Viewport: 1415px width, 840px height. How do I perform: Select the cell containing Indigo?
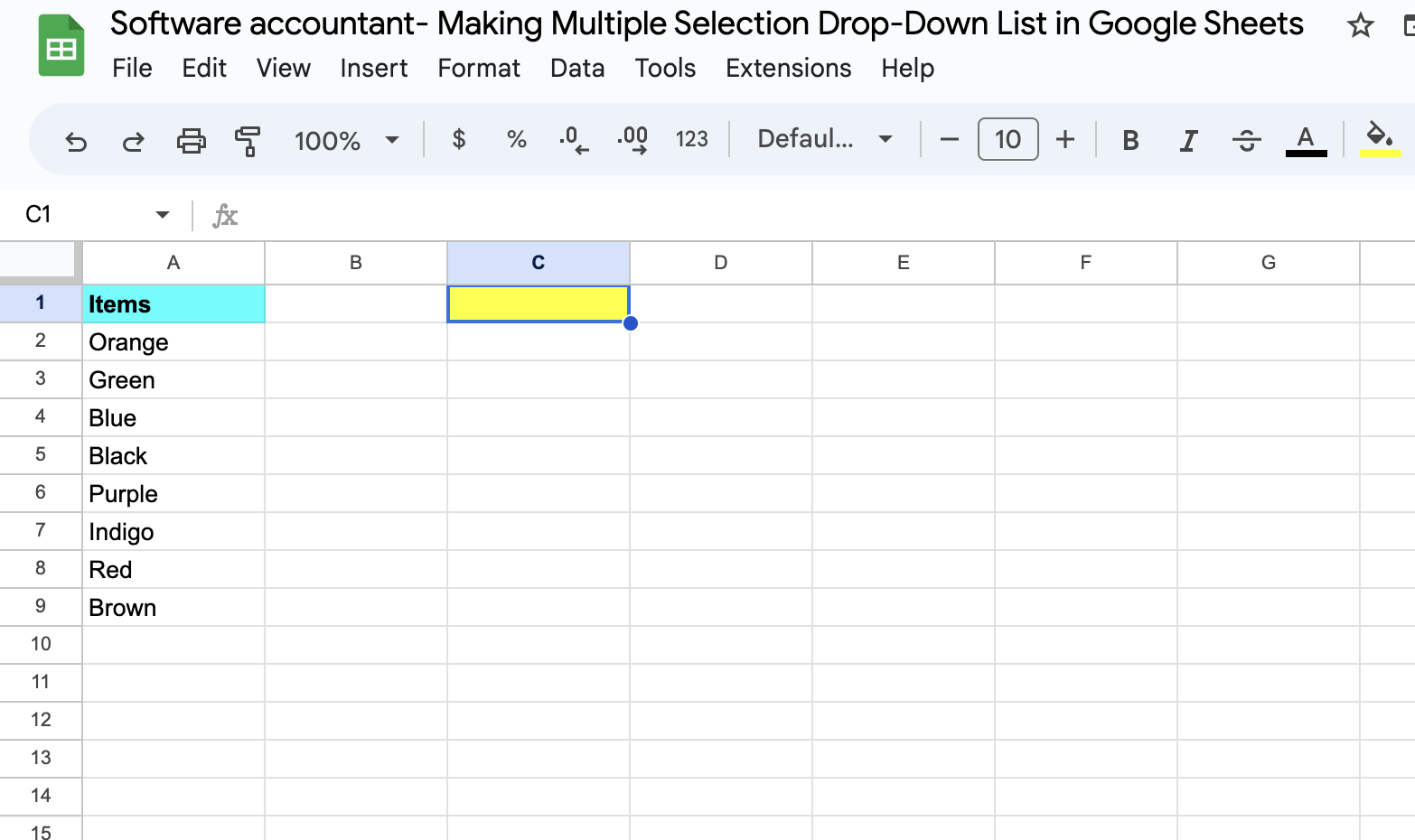pyautogui.click(x=173, y=532)
